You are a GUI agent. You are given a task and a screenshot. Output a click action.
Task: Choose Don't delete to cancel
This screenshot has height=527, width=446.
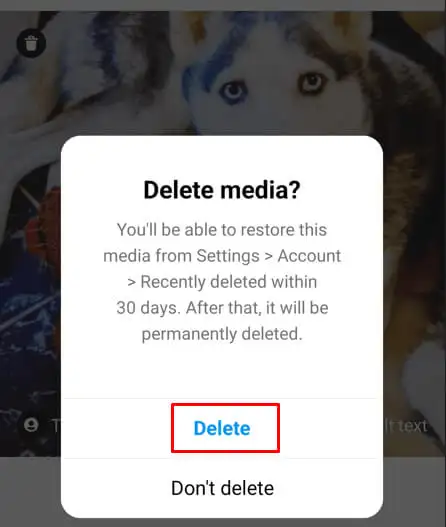click(x=222, y=488)
